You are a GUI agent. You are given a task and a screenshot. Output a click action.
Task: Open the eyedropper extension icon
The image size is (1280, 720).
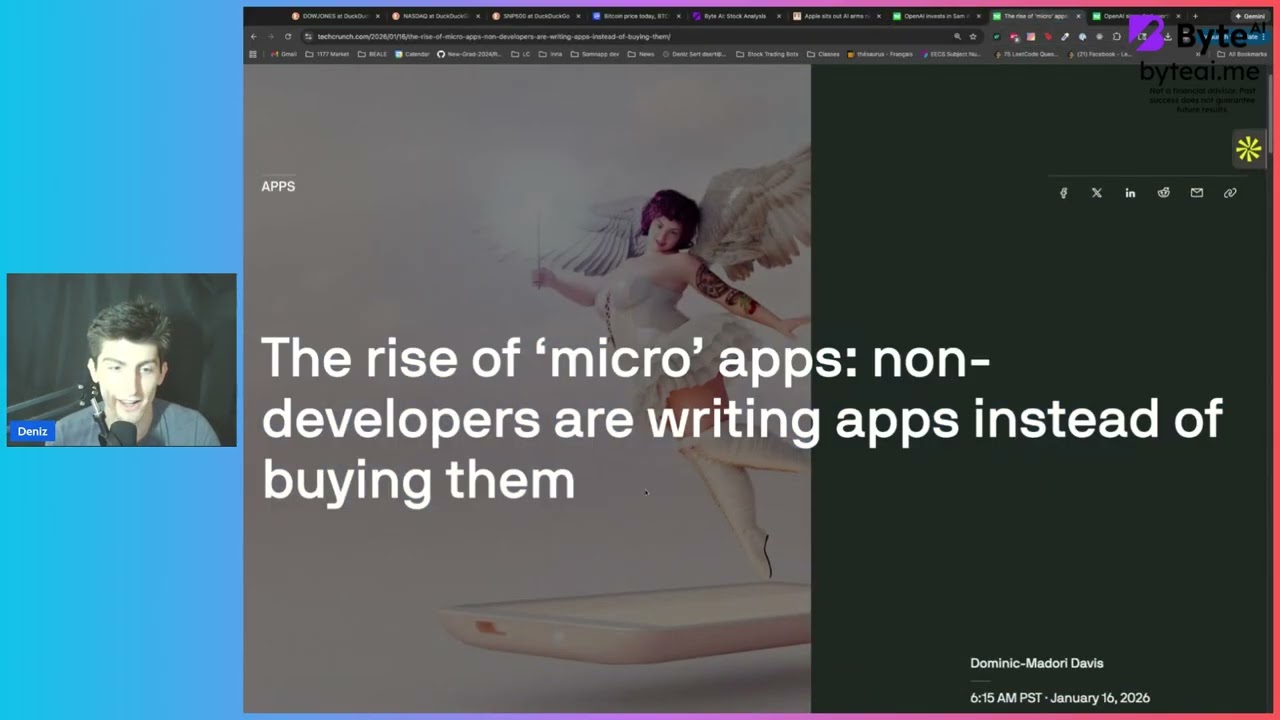tap(1065, 36)
